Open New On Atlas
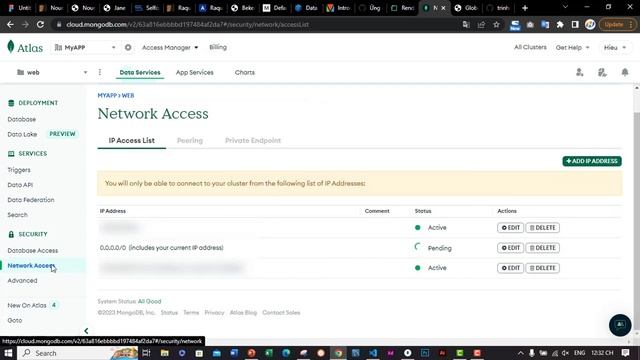Screen dimensions: 640x360 tap(27, 305)
